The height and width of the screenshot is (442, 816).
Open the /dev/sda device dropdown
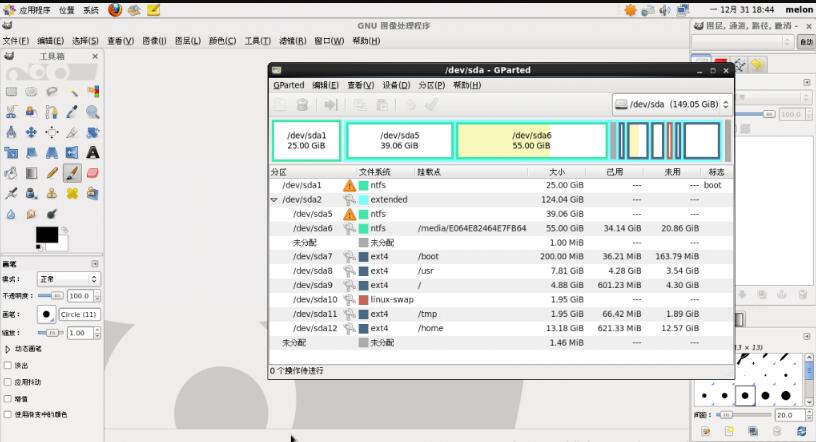click(671, 104)
